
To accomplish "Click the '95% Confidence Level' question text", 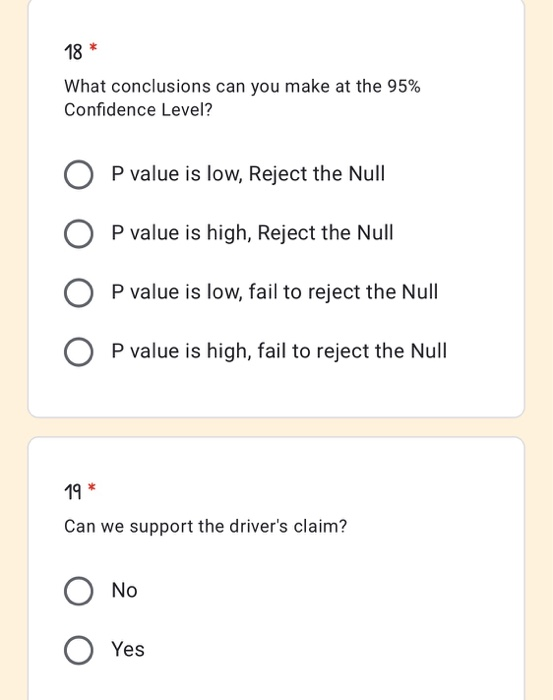I will [242, 98].
